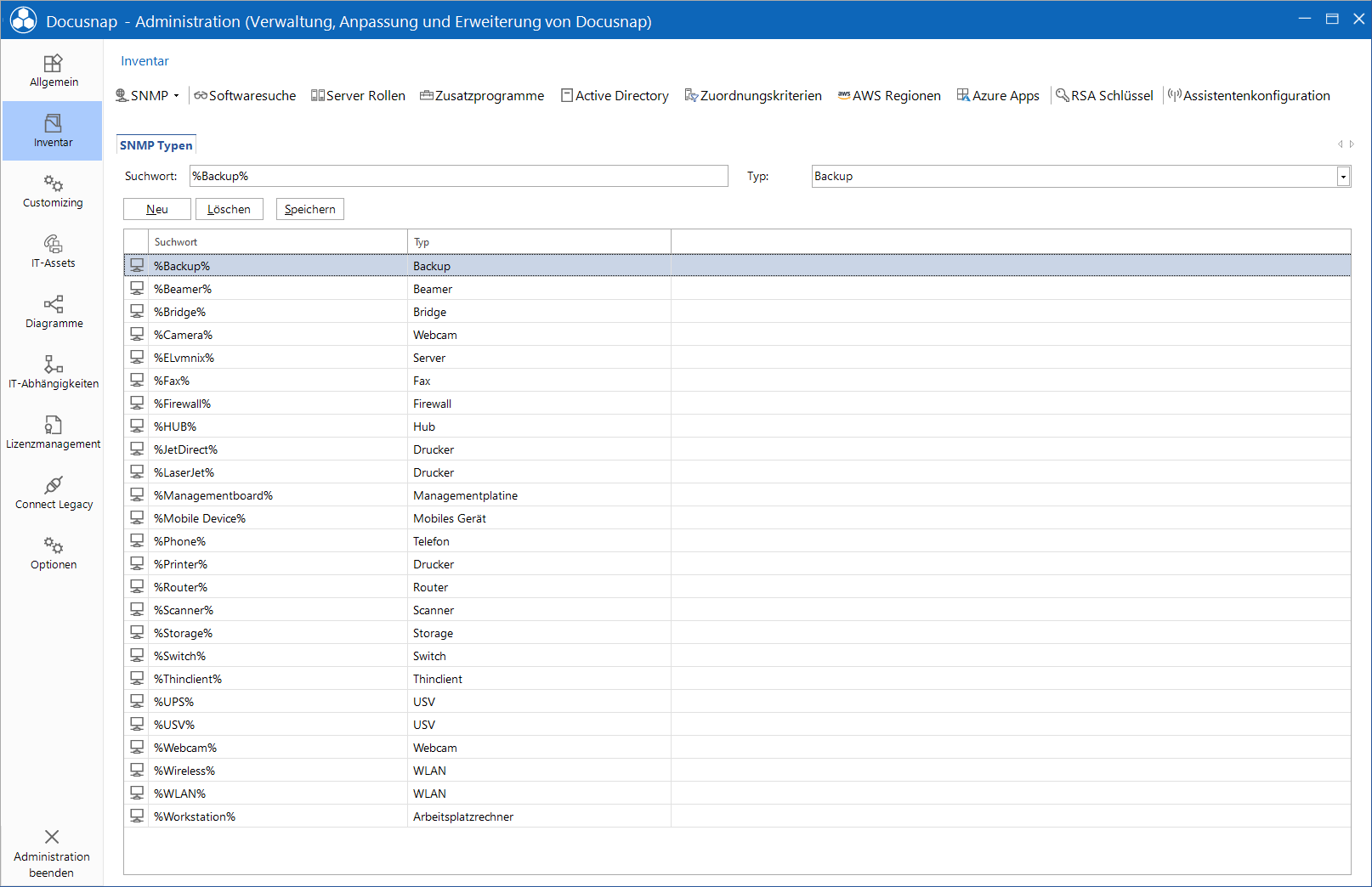Image resolution: width=1372 pixels, height=887 pixels.
Task: Click the Managementplatine type cell
Action: [539, 495]
